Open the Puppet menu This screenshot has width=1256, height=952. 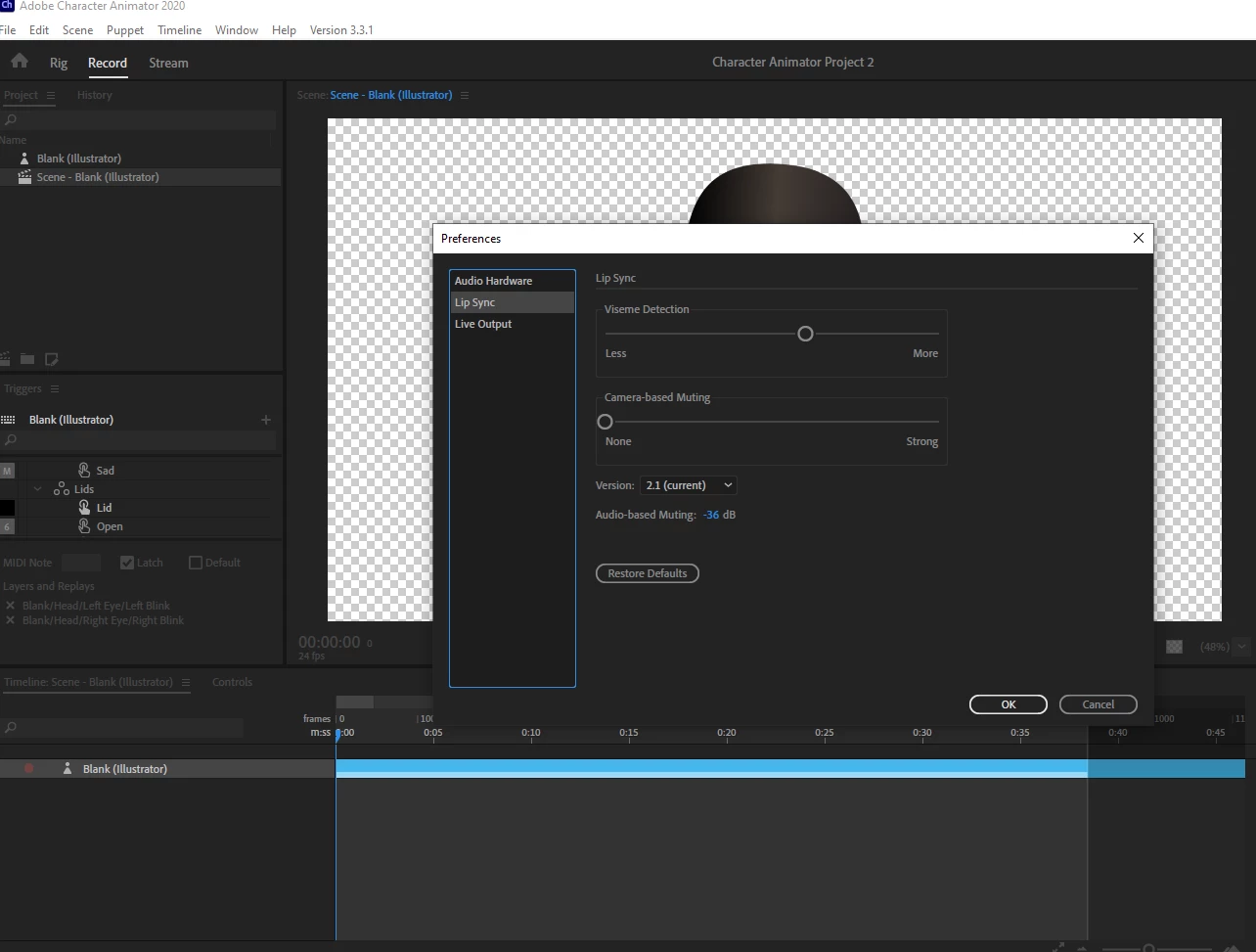tap(125, 30)
